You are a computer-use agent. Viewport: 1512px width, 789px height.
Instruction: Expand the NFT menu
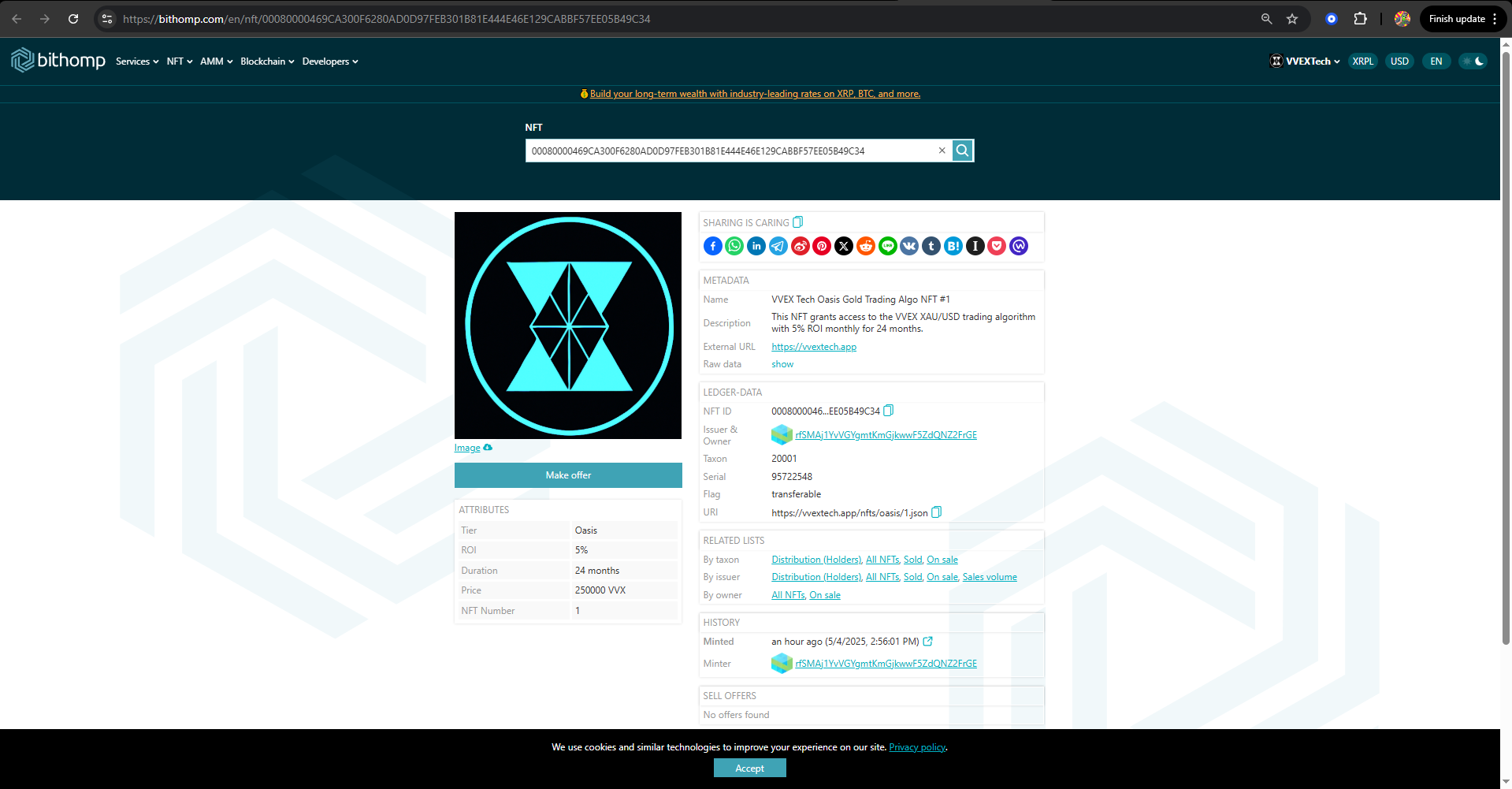tap(180, 61)
